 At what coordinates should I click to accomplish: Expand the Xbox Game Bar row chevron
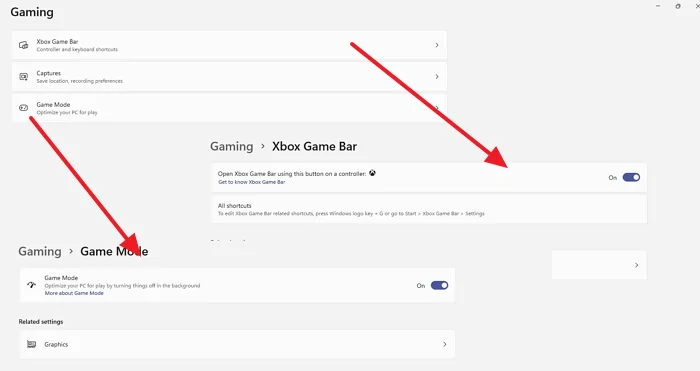coord(437,45)
